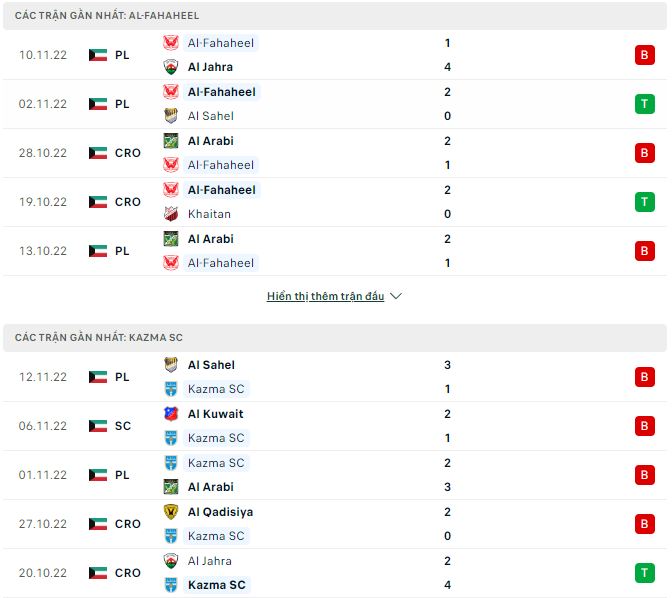Click the red B badge for 10.11.22 match
This screenshot has height=598, width=672.
point(644,55)
